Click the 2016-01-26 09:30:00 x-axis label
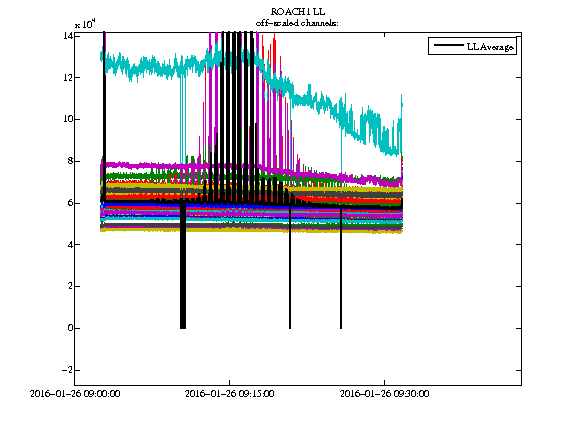576x432 pixels. coord(384,394)
